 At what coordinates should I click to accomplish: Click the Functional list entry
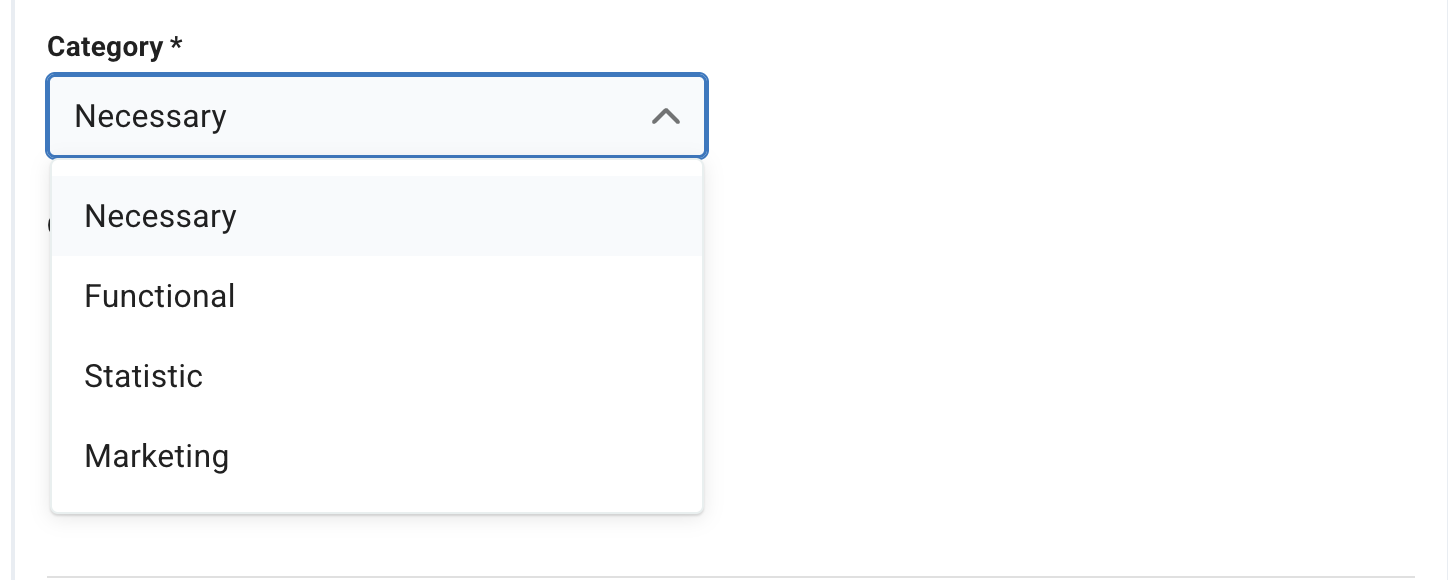coord(160,296)
